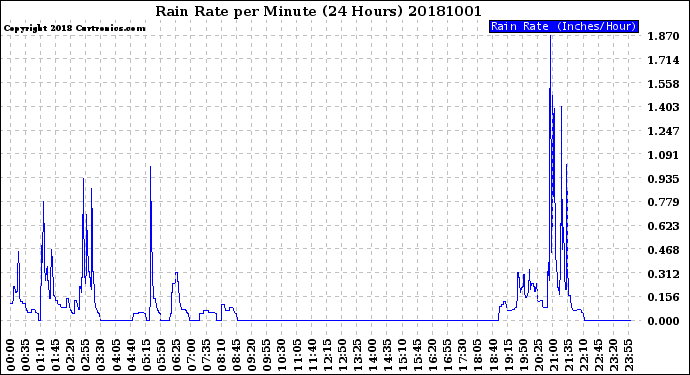Screen dimensions: 690x375
Task: Click the 15:45 time label
Action: tap(418, 355)
